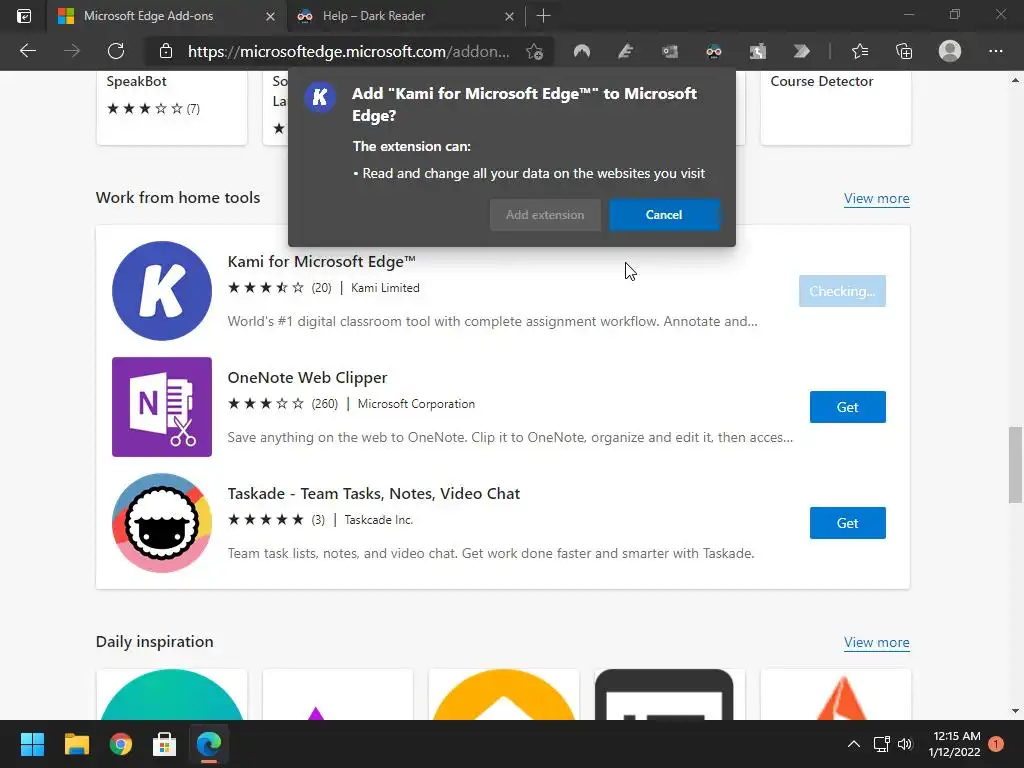Click the page scrollbar thumb

click(1015, 464)
